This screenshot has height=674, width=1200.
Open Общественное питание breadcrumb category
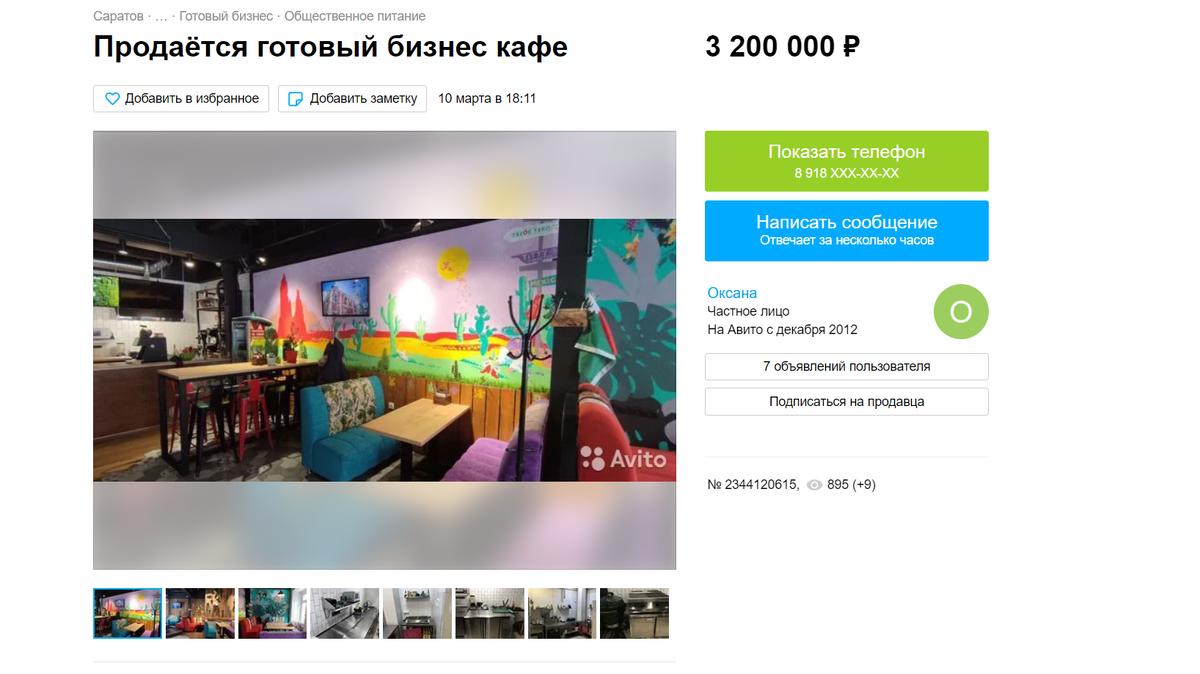click(x=355, y=17)
